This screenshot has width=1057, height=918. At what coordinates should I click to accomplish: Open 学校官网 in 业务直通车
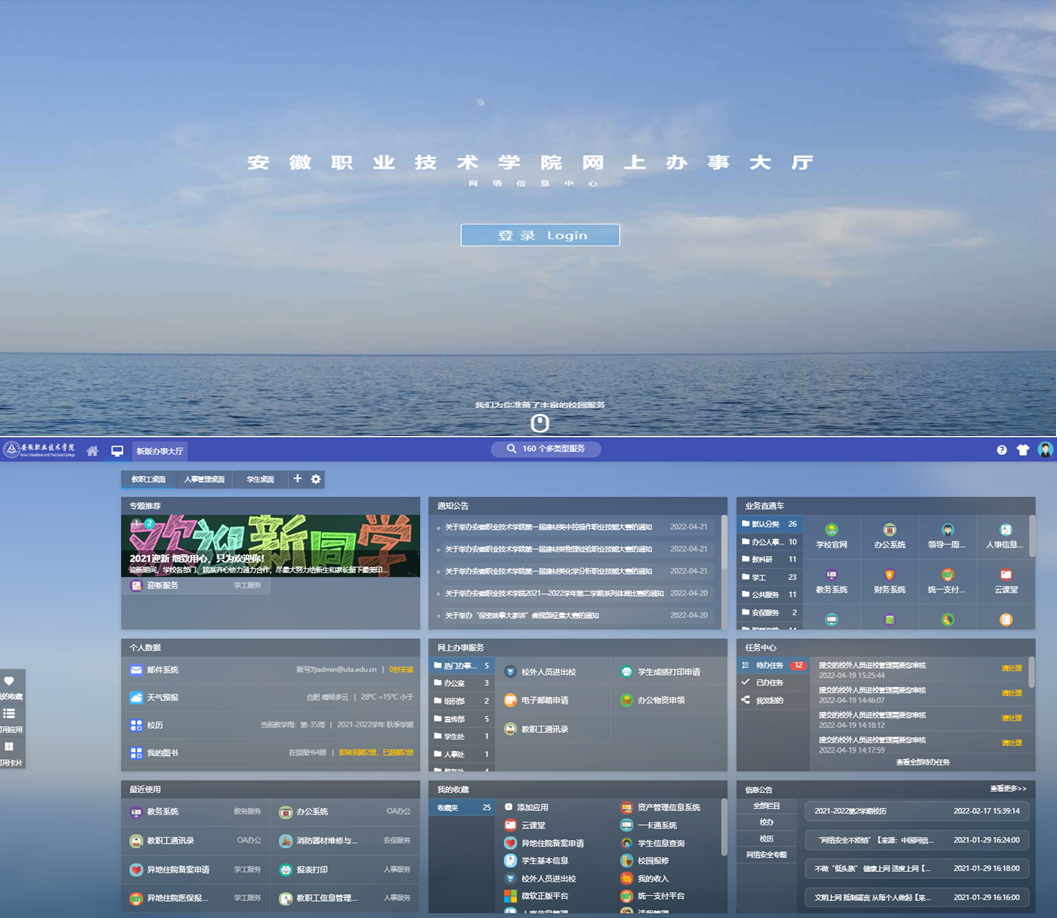[831, 535]
